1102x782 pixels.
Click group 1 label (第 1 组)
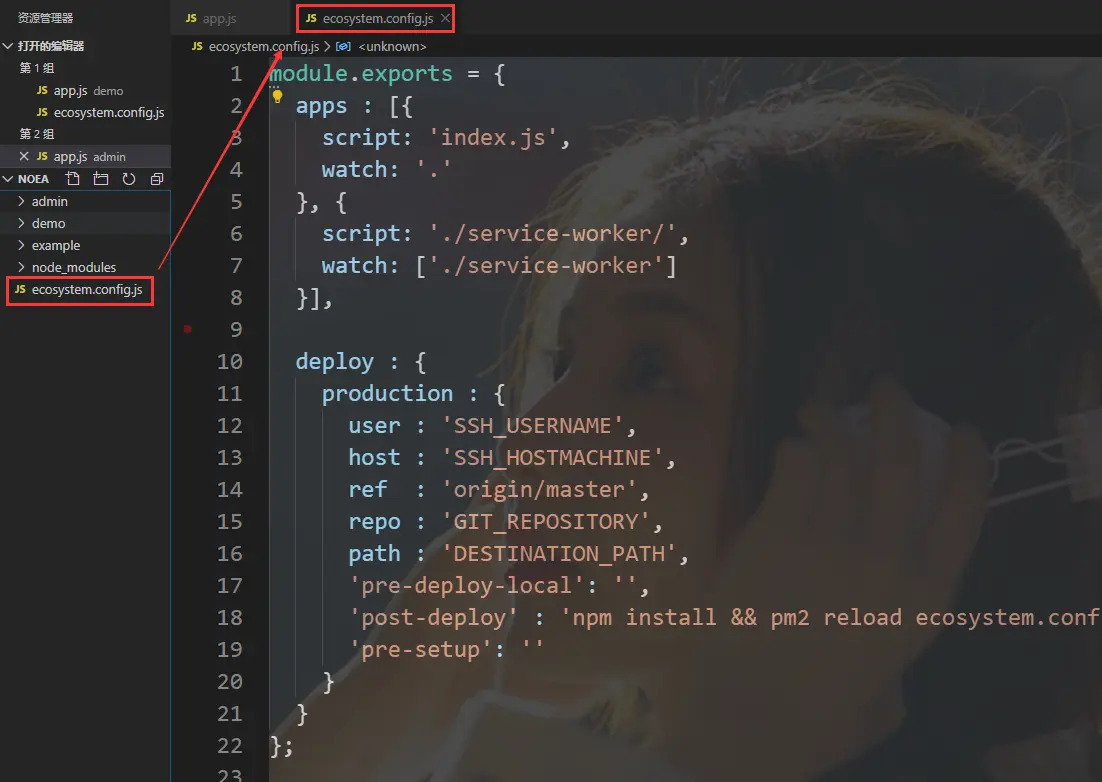click(x=37, y=68)
